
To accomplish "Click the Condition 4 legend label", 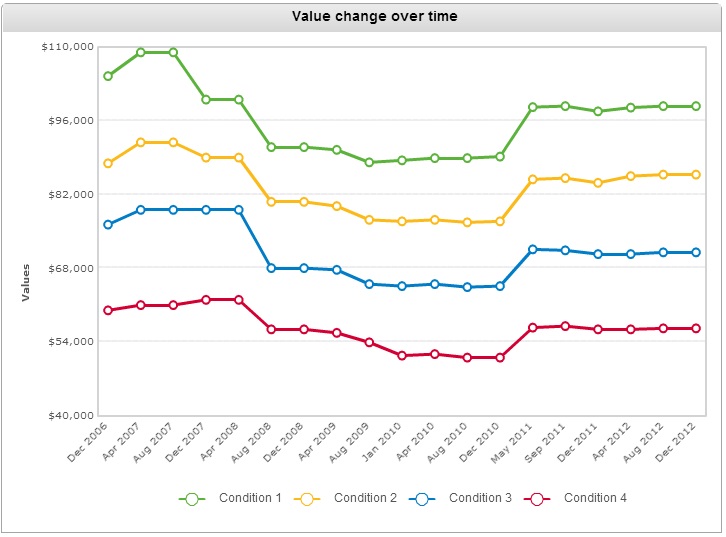I will 595,498.
